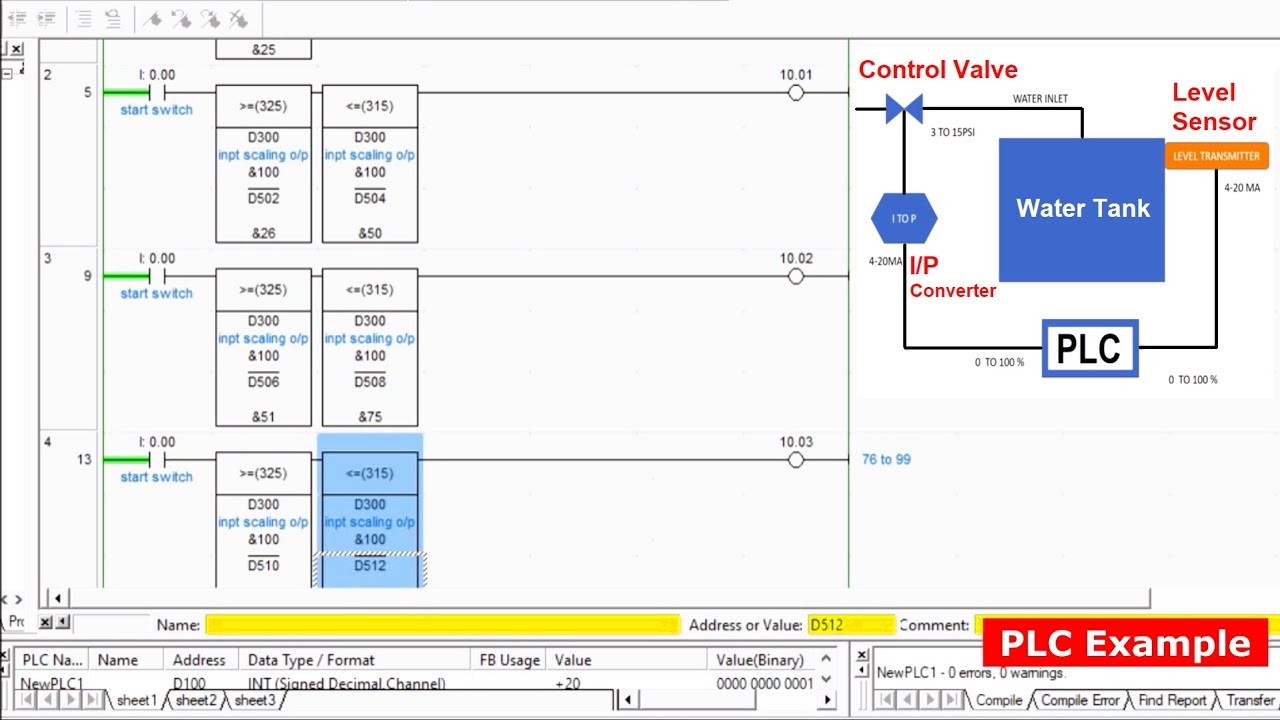1280x720 pixels.
Task: Select the <=(315) instruction block on rung 2
Action: (370, 164)
